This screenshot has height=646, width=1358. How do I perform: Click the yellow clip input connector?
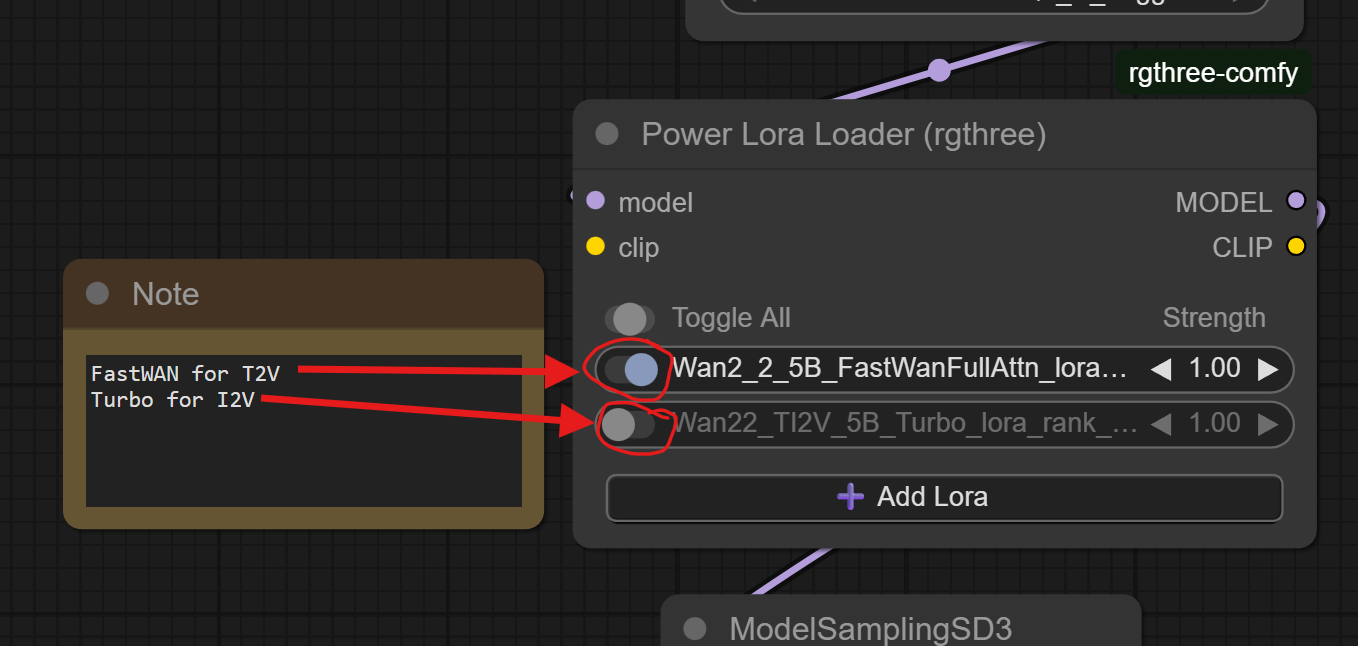tap(596, 246)
